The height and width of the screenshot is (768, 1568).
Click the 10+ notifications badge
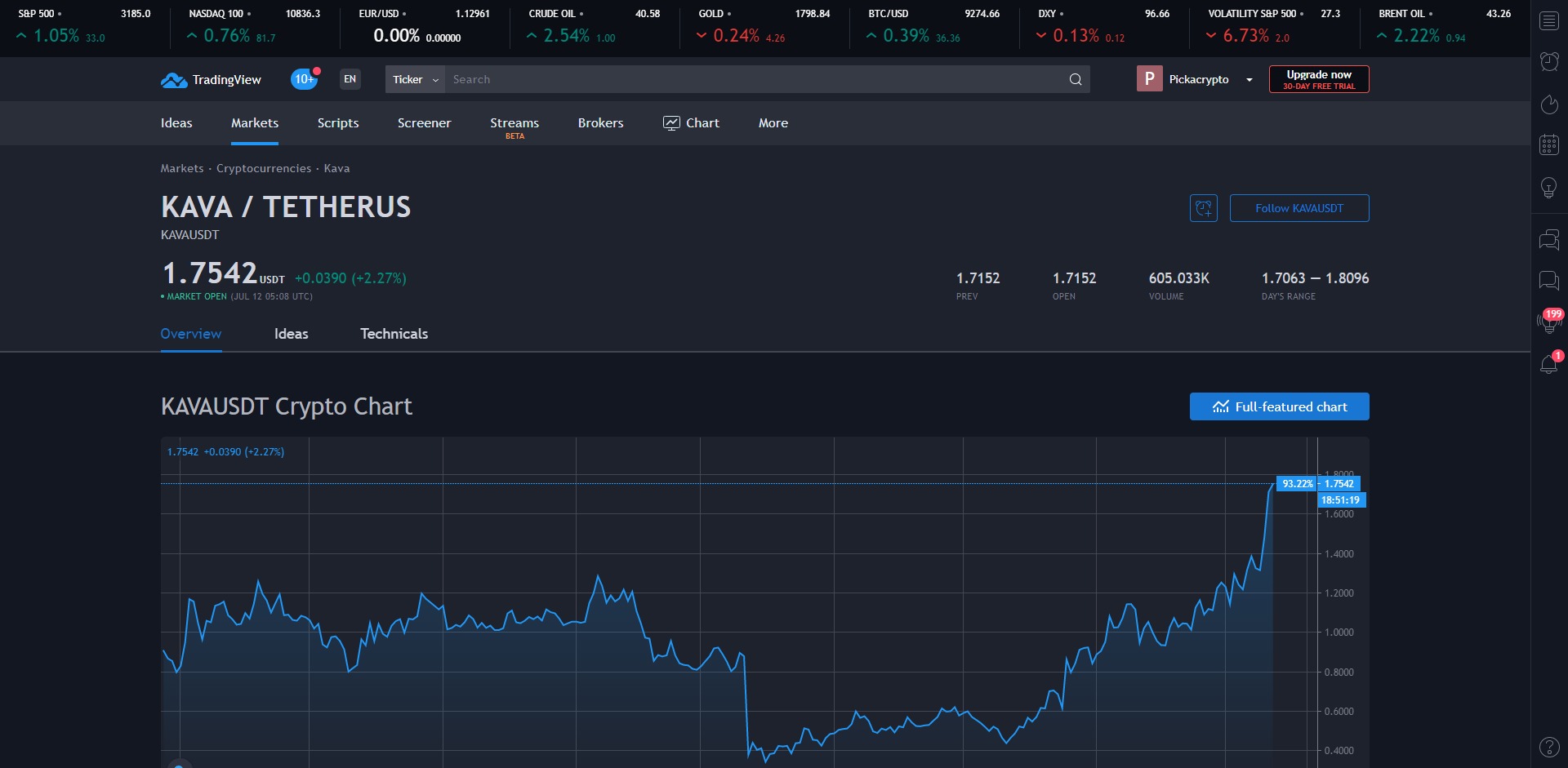tap(305, 79)
